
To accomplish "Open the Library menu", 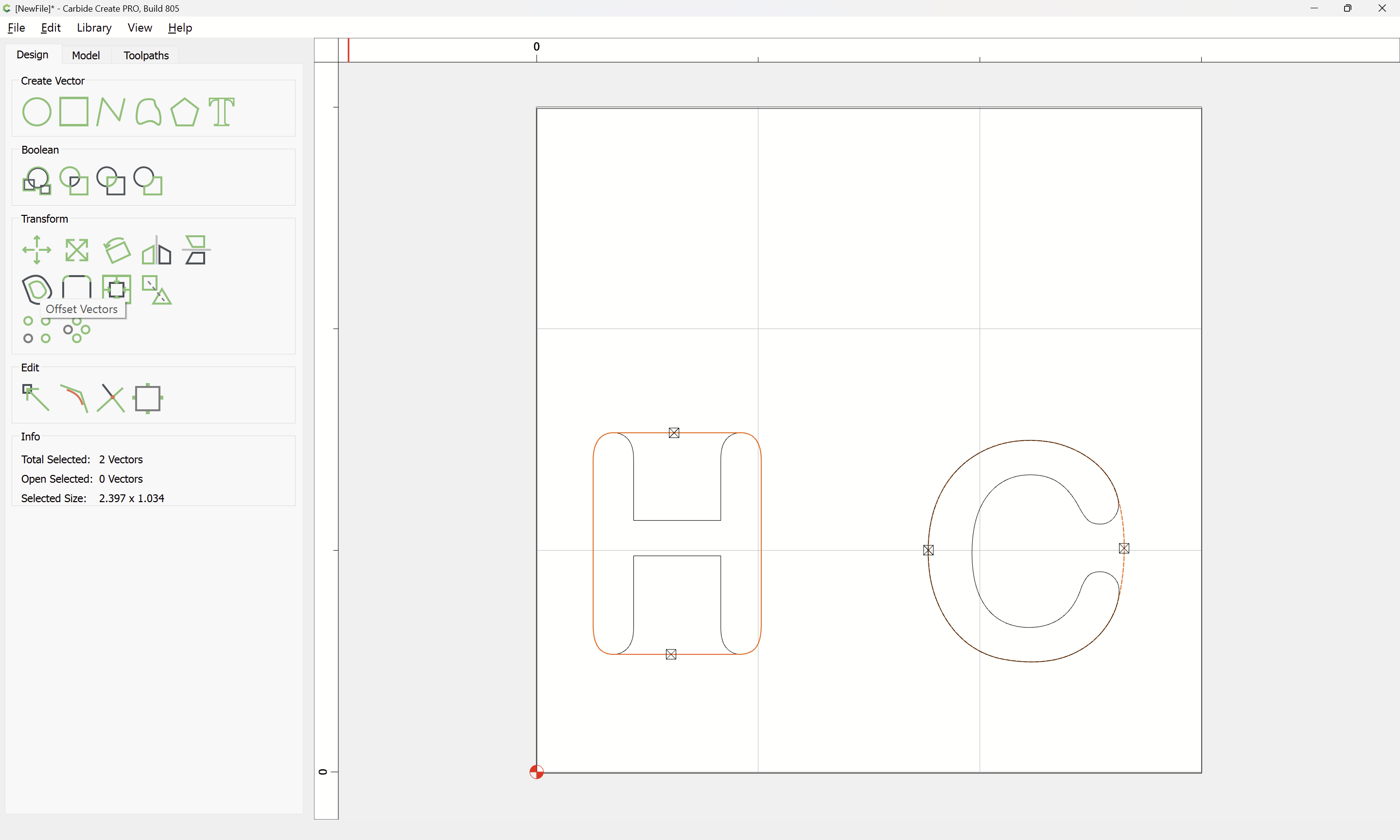I will pos(94,28).
